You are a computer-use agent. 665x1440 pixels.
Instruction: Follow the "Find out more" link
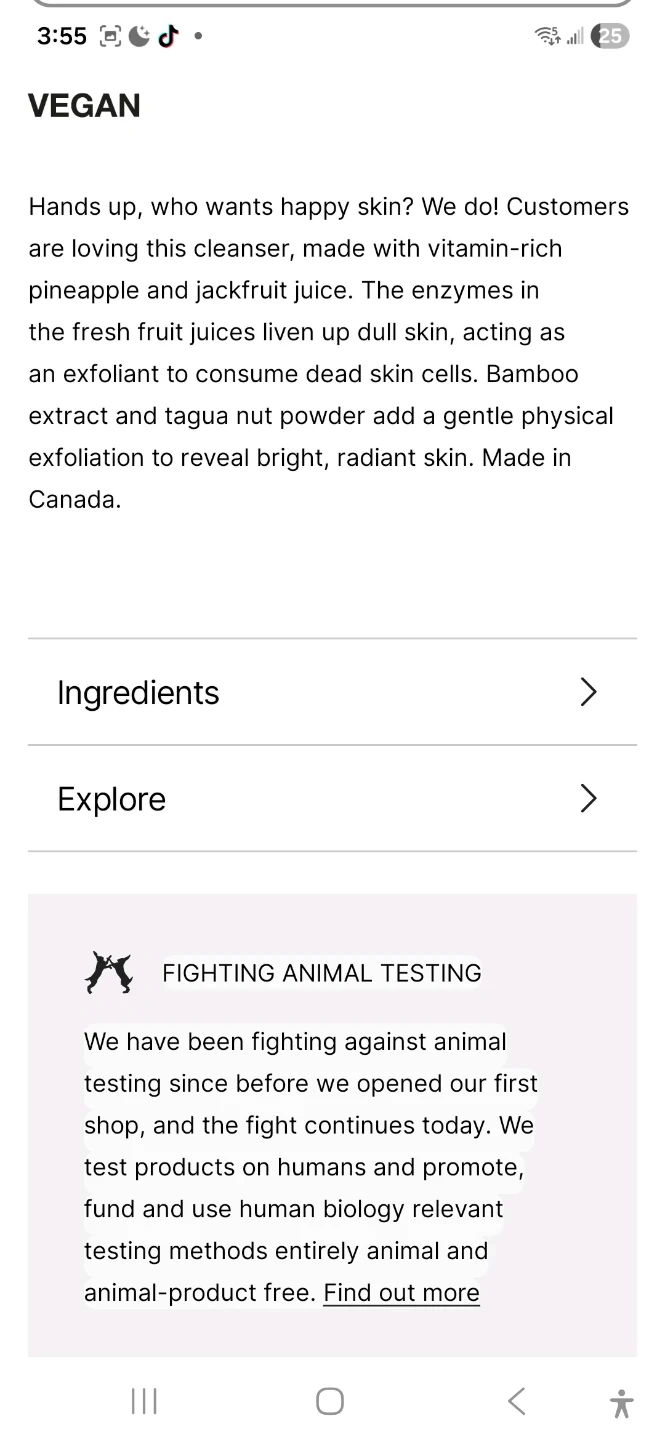click(x=401, y=1293)
